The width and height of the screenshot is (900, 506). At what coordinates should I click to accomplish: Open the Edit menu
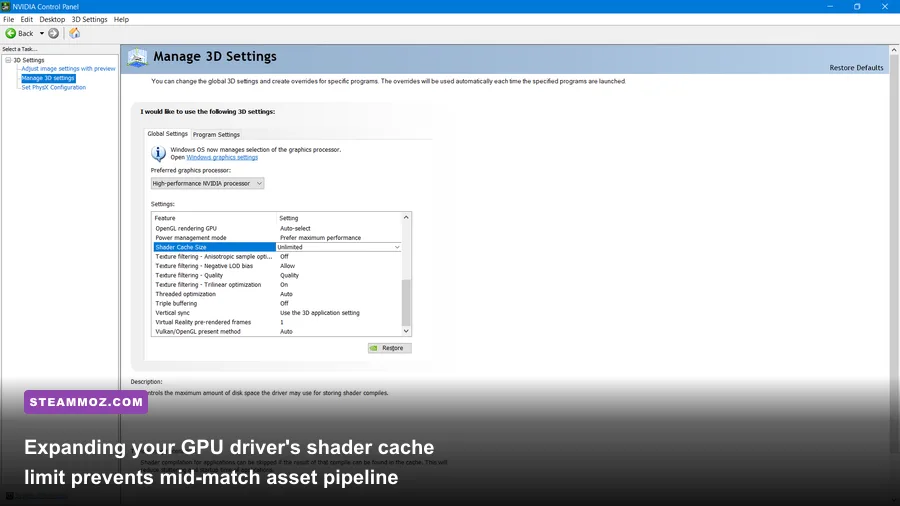tap(27, 20)
